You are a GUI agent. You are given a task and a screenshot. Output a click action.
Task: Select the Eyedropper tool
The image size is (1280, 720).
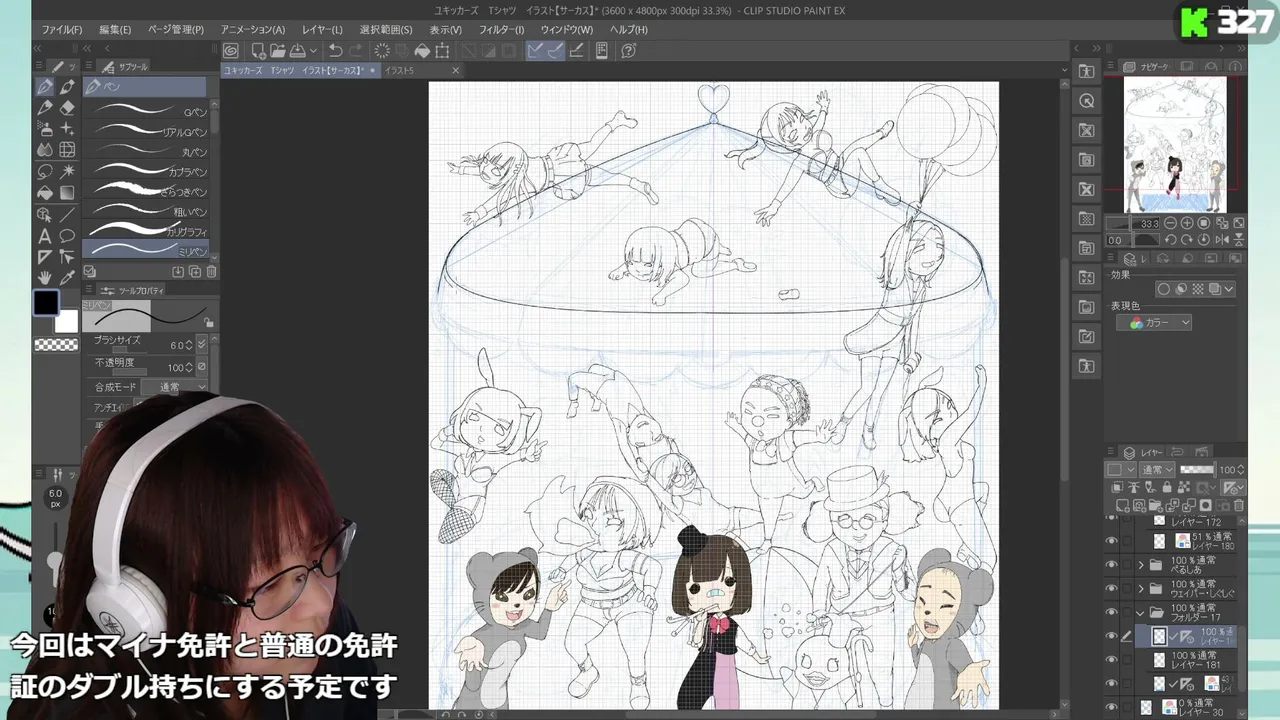(x=67, y=278)
